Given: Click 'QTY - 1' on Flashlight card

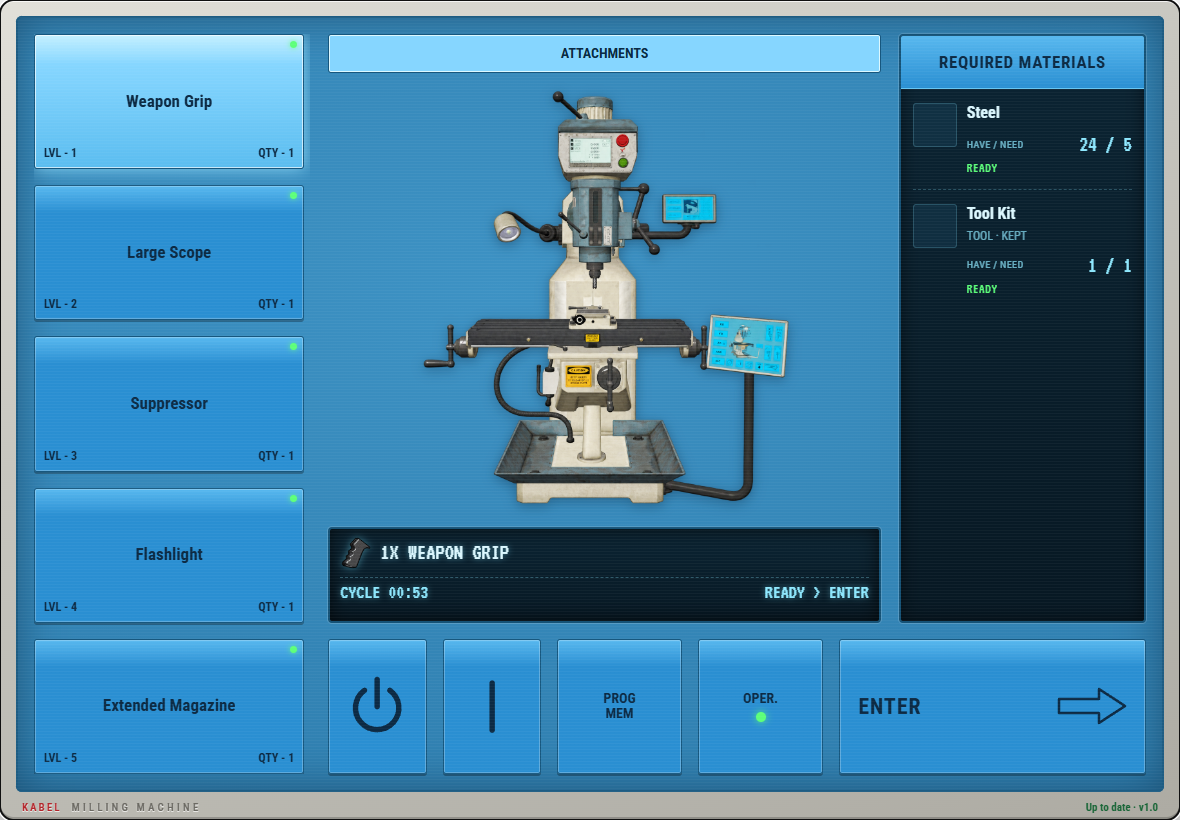Looking at the screenshot, I should click(276, 607).
